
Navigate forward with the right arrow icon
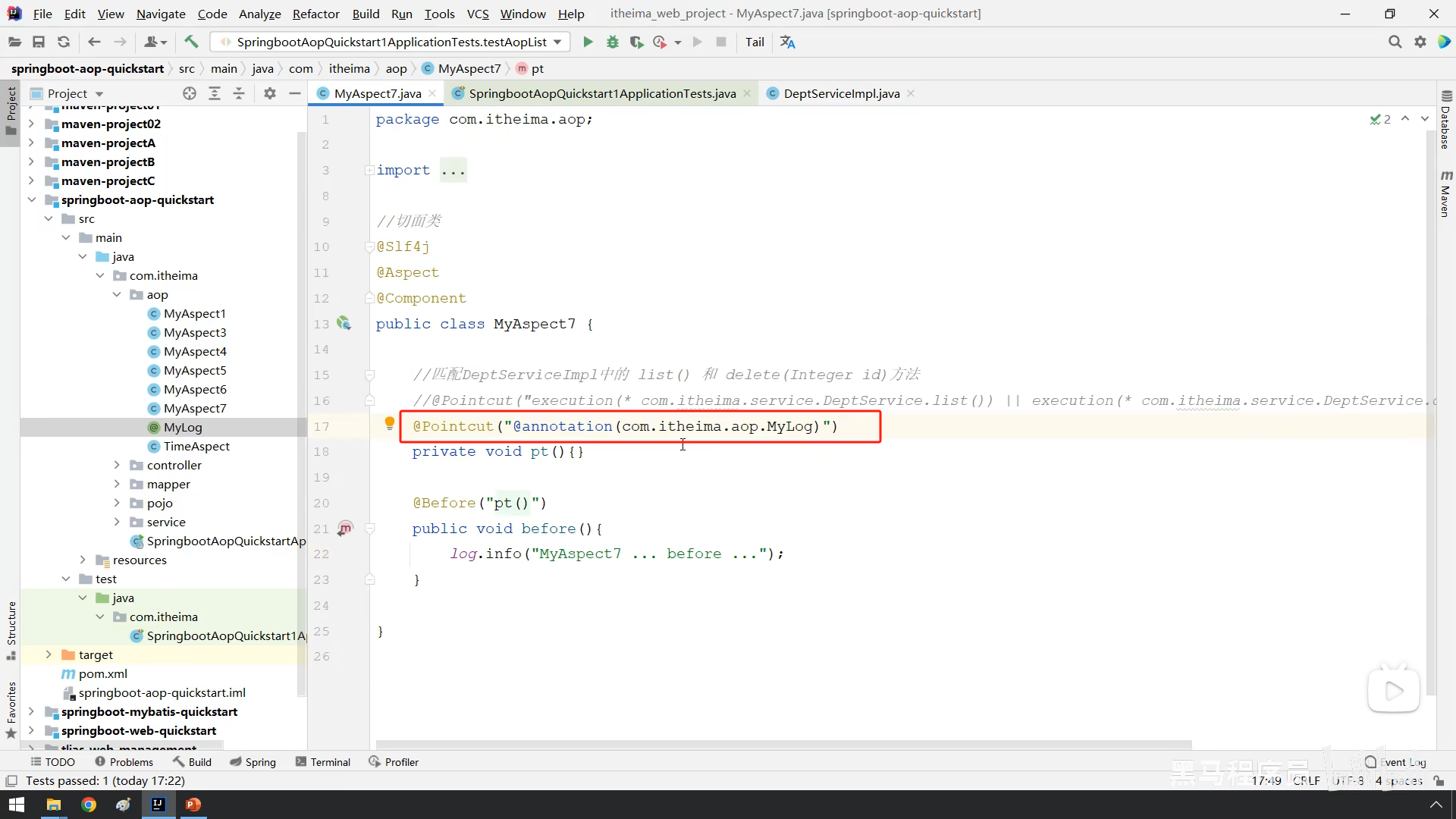pos(120,42)
